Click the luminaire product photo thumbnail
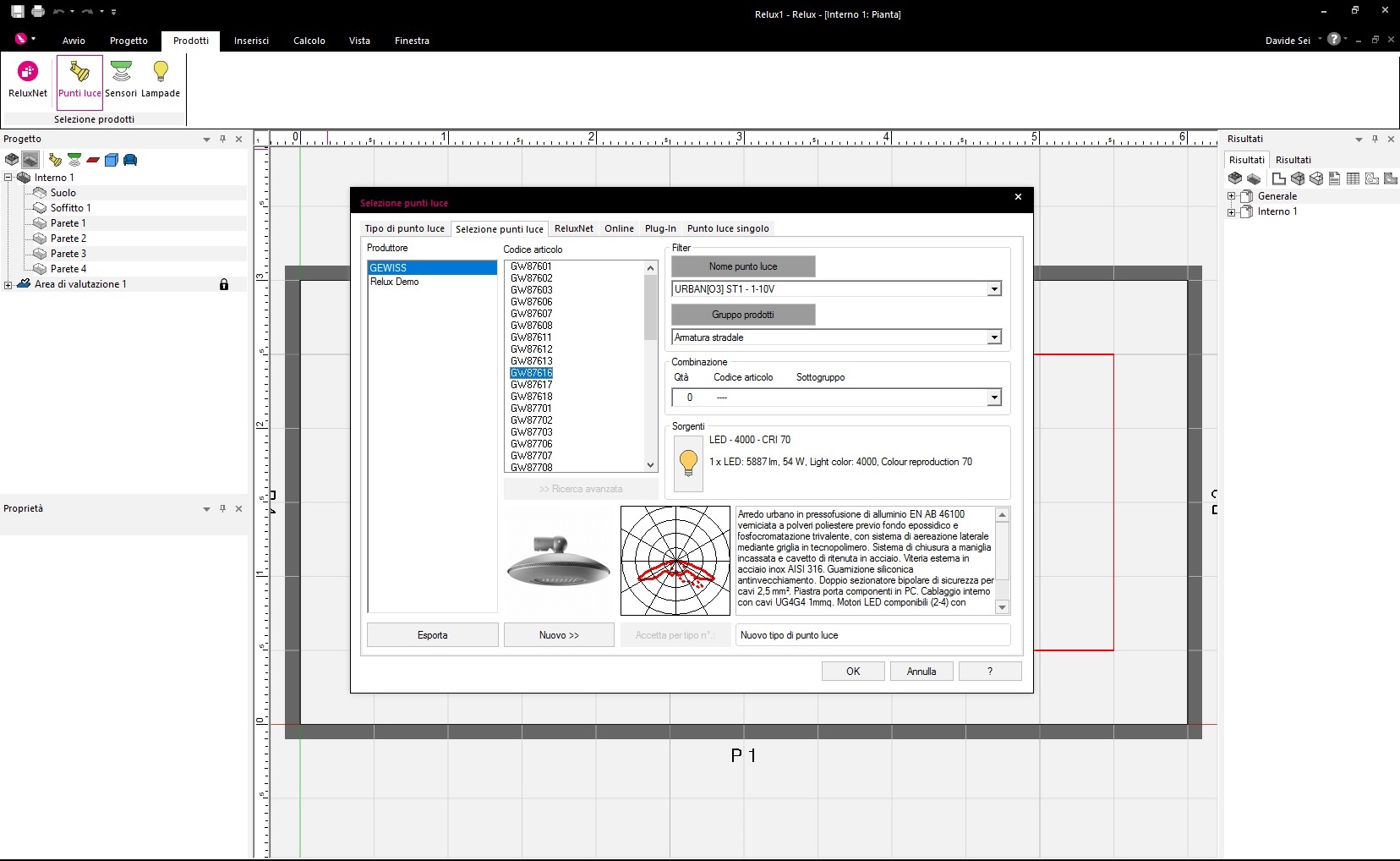The height and width of the screenshot is (861, 1400). (558, 560)
